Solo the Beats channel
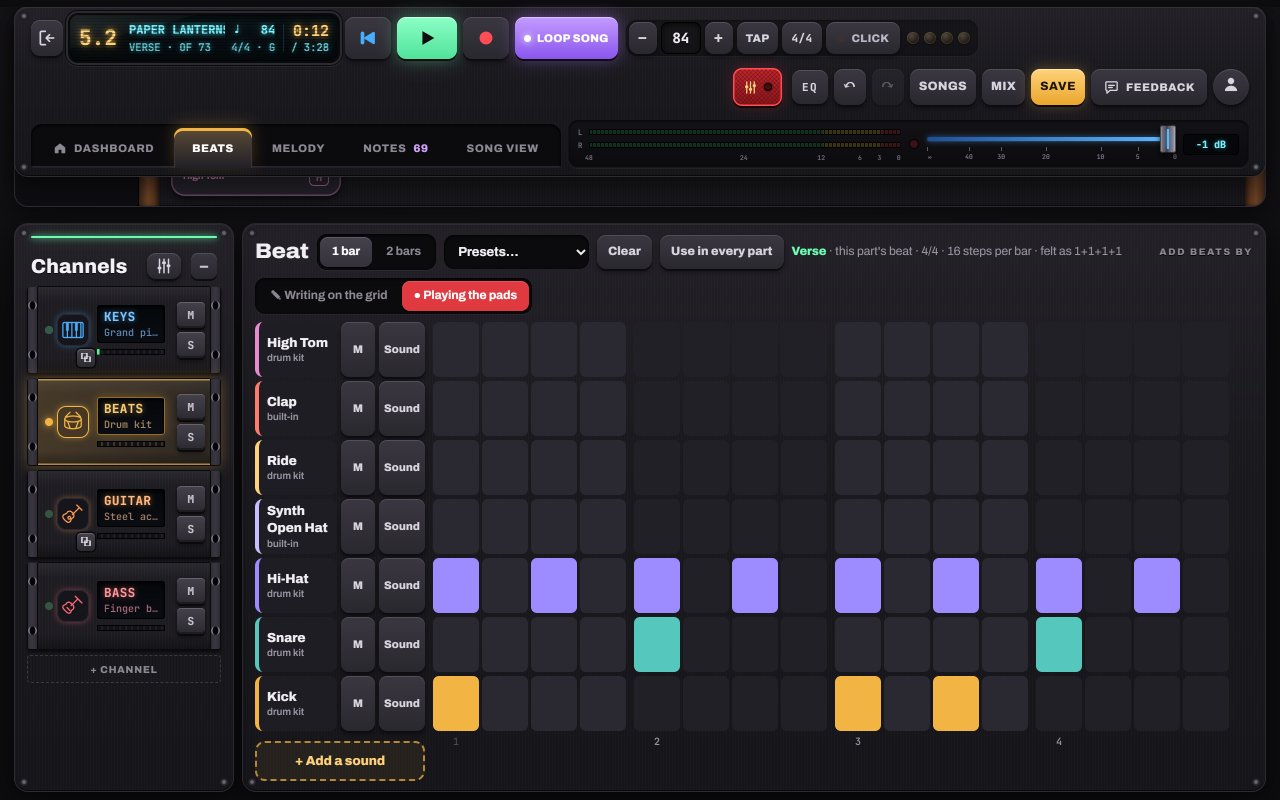The image size is (1280, 800). (x=190, y=437)
